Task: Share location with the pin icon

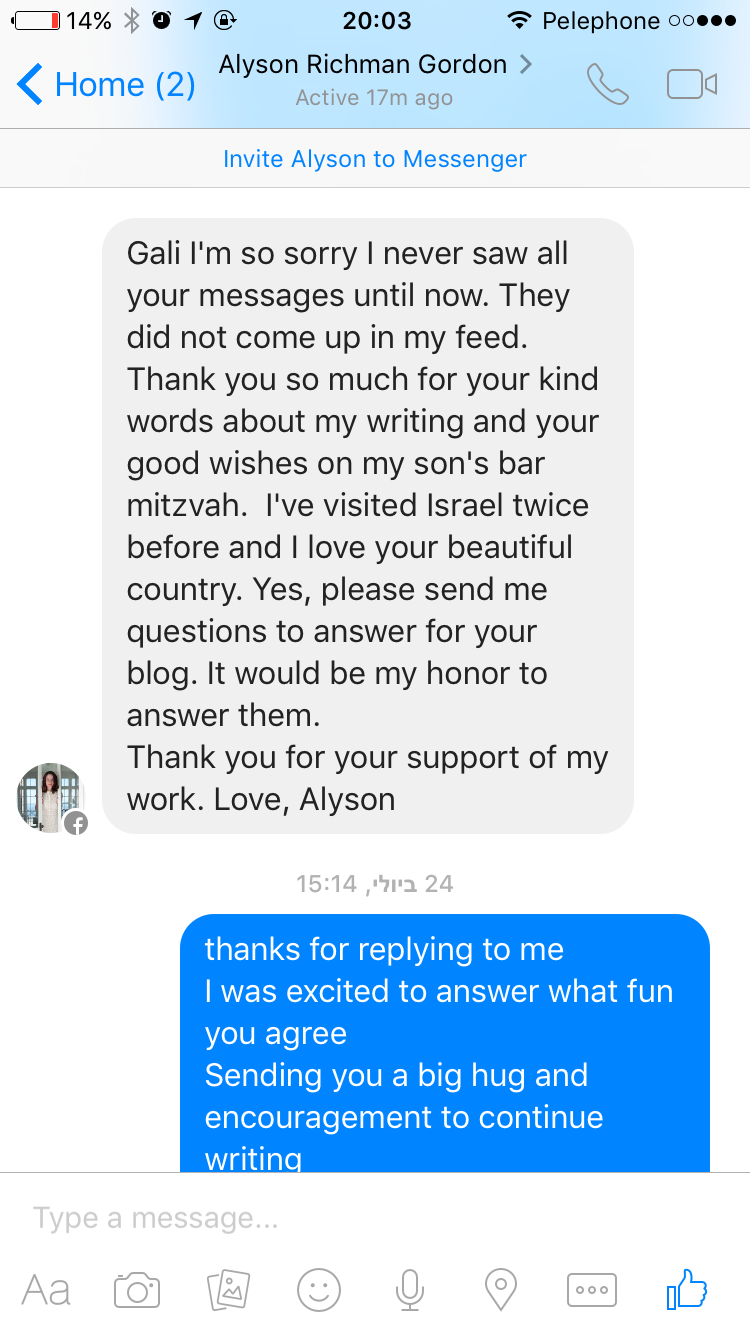Action: [x=500, y=1290]
